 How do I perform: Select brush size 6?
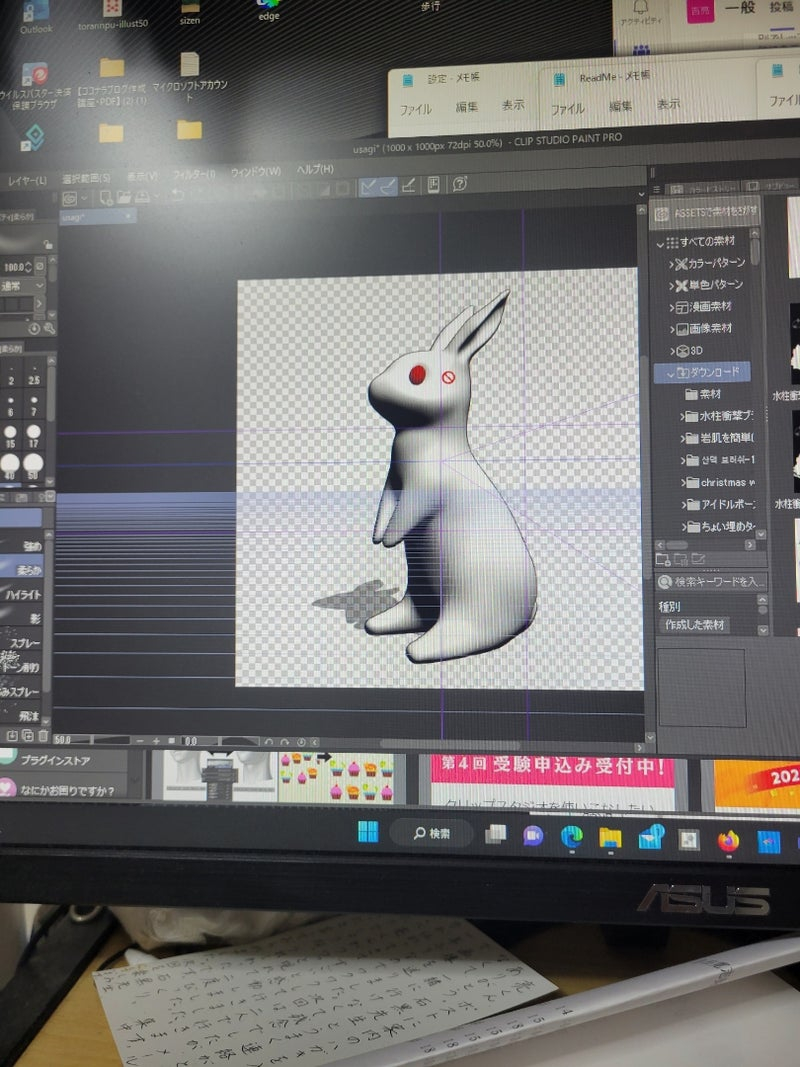tap(10, 406)
